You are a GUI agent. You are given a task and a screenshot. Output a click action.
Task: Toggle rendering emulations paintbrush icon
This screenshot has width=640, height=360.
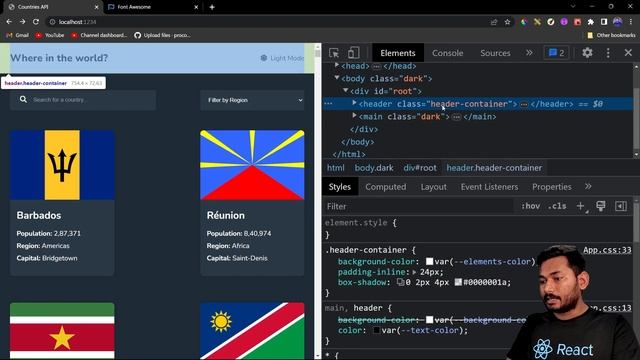(600, 207)
